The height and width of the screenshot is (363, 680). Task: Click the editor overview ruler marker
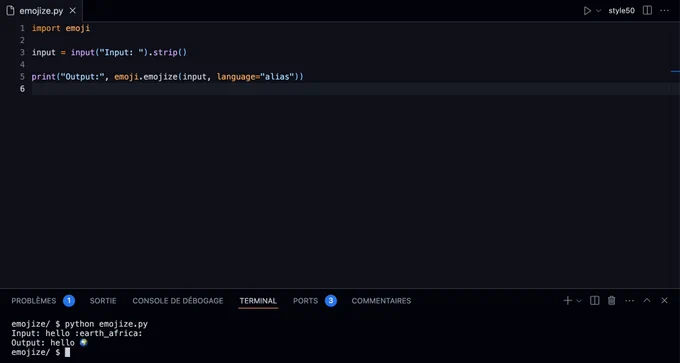click(675, 71)
